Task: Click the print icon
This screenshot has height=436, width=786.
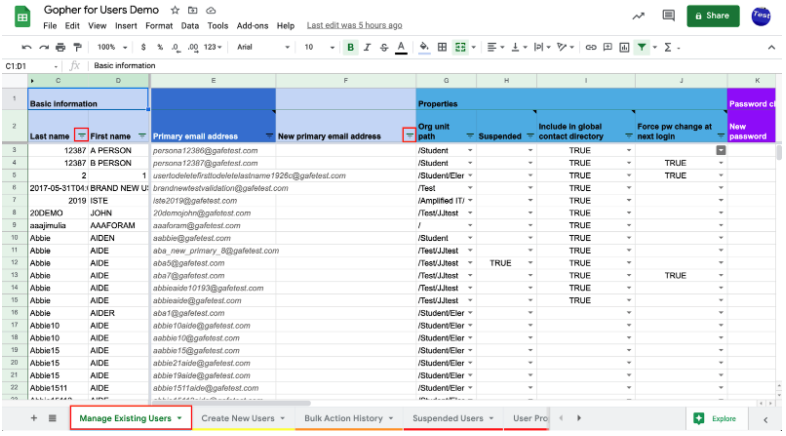Action: pyautogui.click(x=61, y=47)
